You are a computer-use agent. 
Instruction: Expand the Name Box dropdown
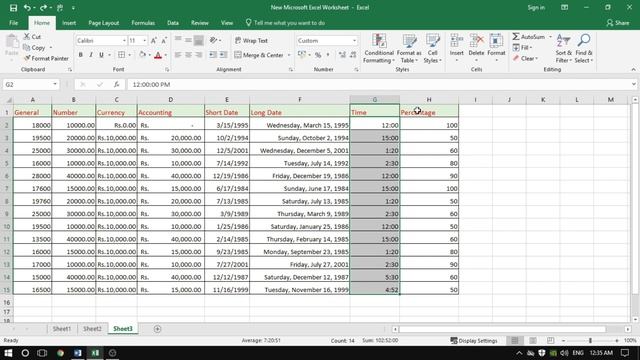(55, 84)
